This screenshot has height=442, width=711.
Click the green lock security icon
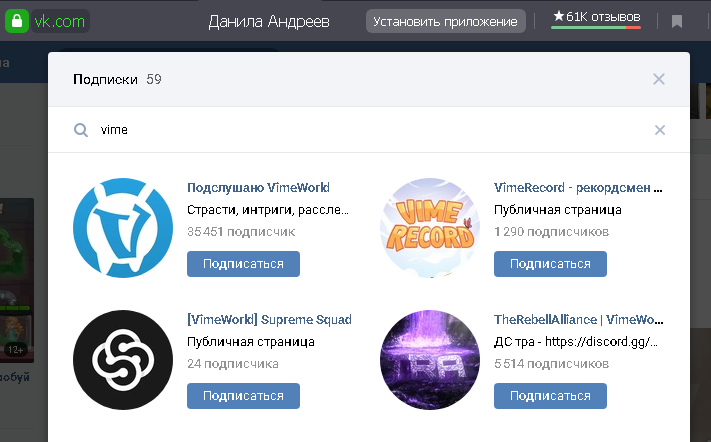pos(17,21)
